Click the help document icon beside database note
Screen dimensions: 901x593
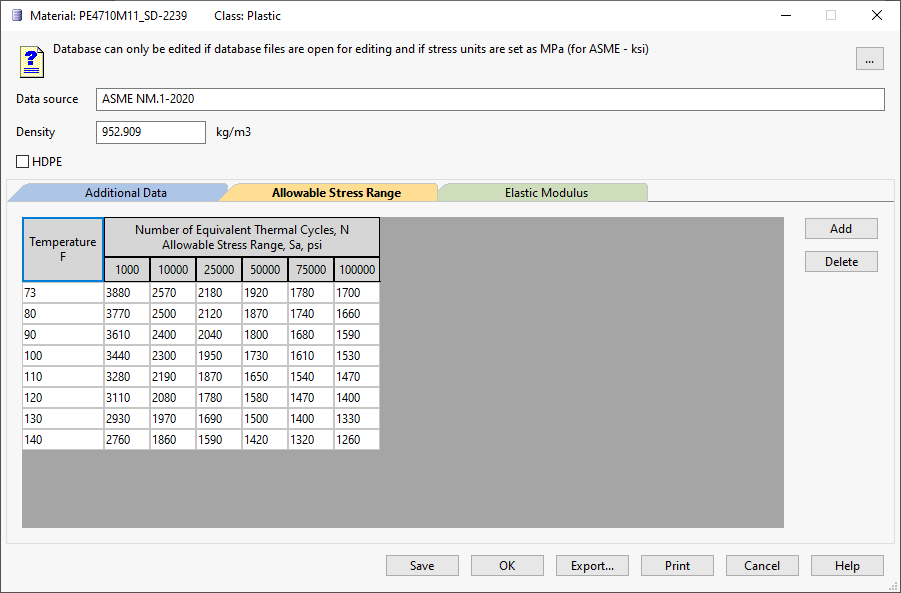(x=32, y=61)
